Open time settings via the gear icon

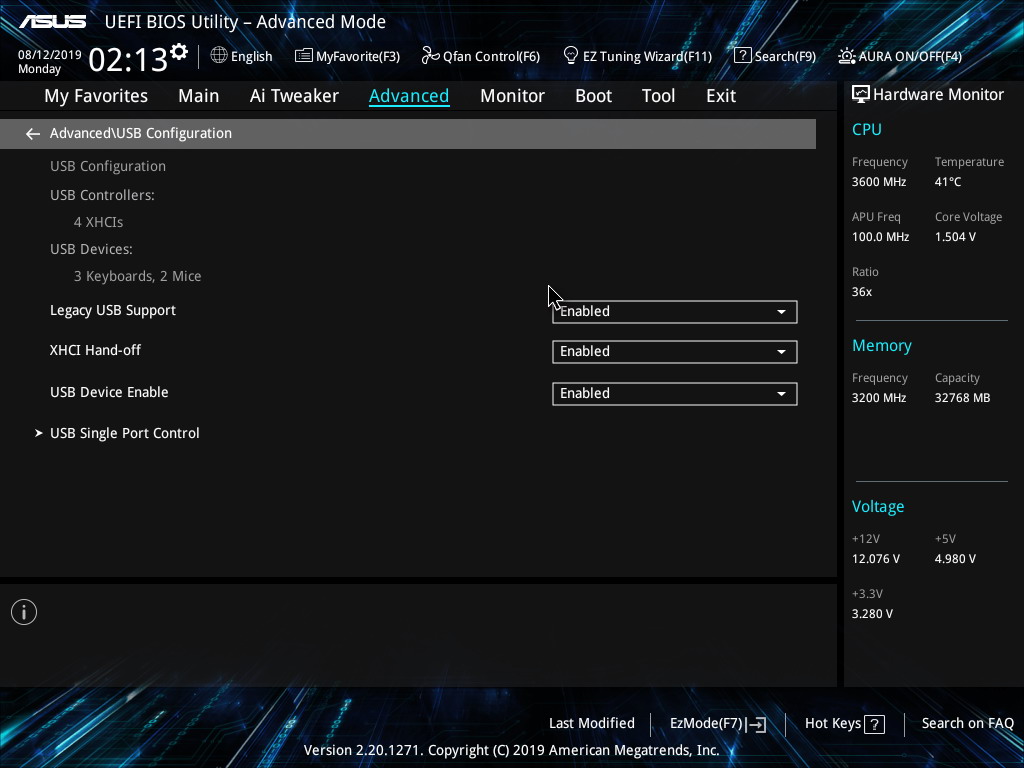tap(179, 52)
